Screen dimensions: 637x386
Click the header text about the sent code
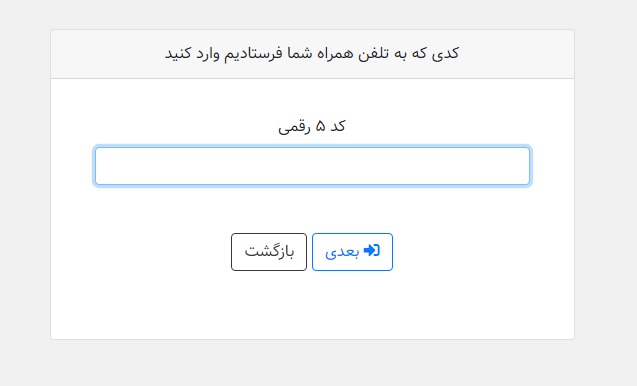click(312, 54)
